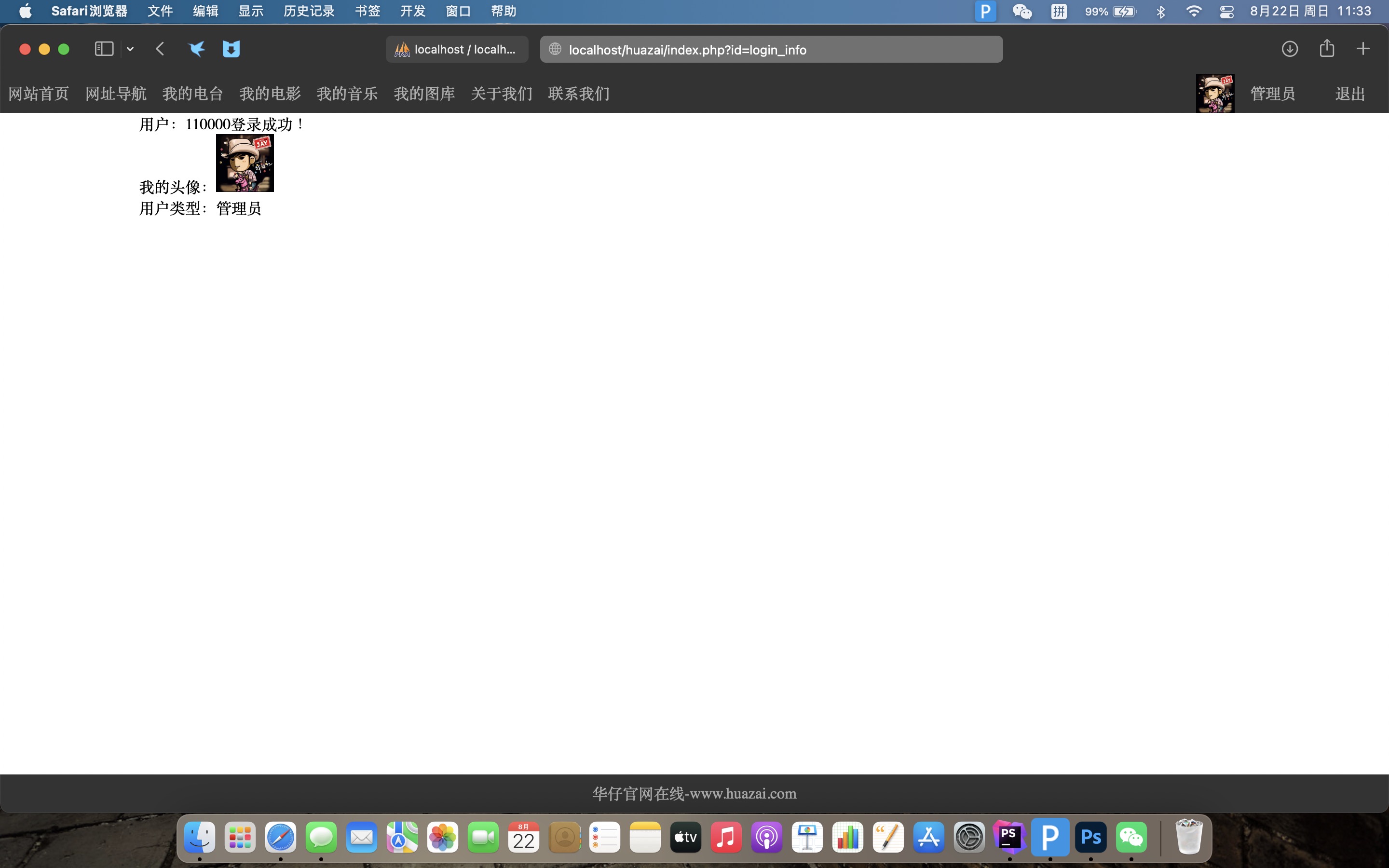1389x868 pixels.
Task: Open PhpStorm from the Dock
Action: click(1009, 837)
